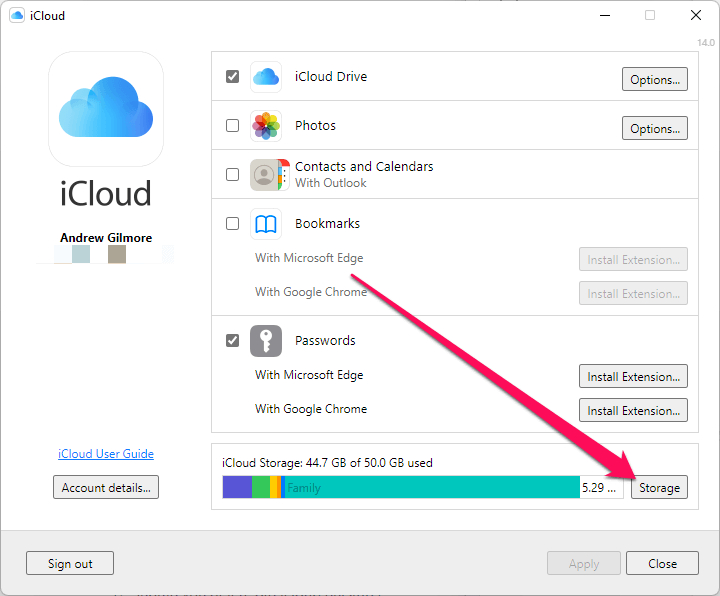Uncheck the Passwords checkbox
This screenshot has height=596, width=720.
point(232,341)
